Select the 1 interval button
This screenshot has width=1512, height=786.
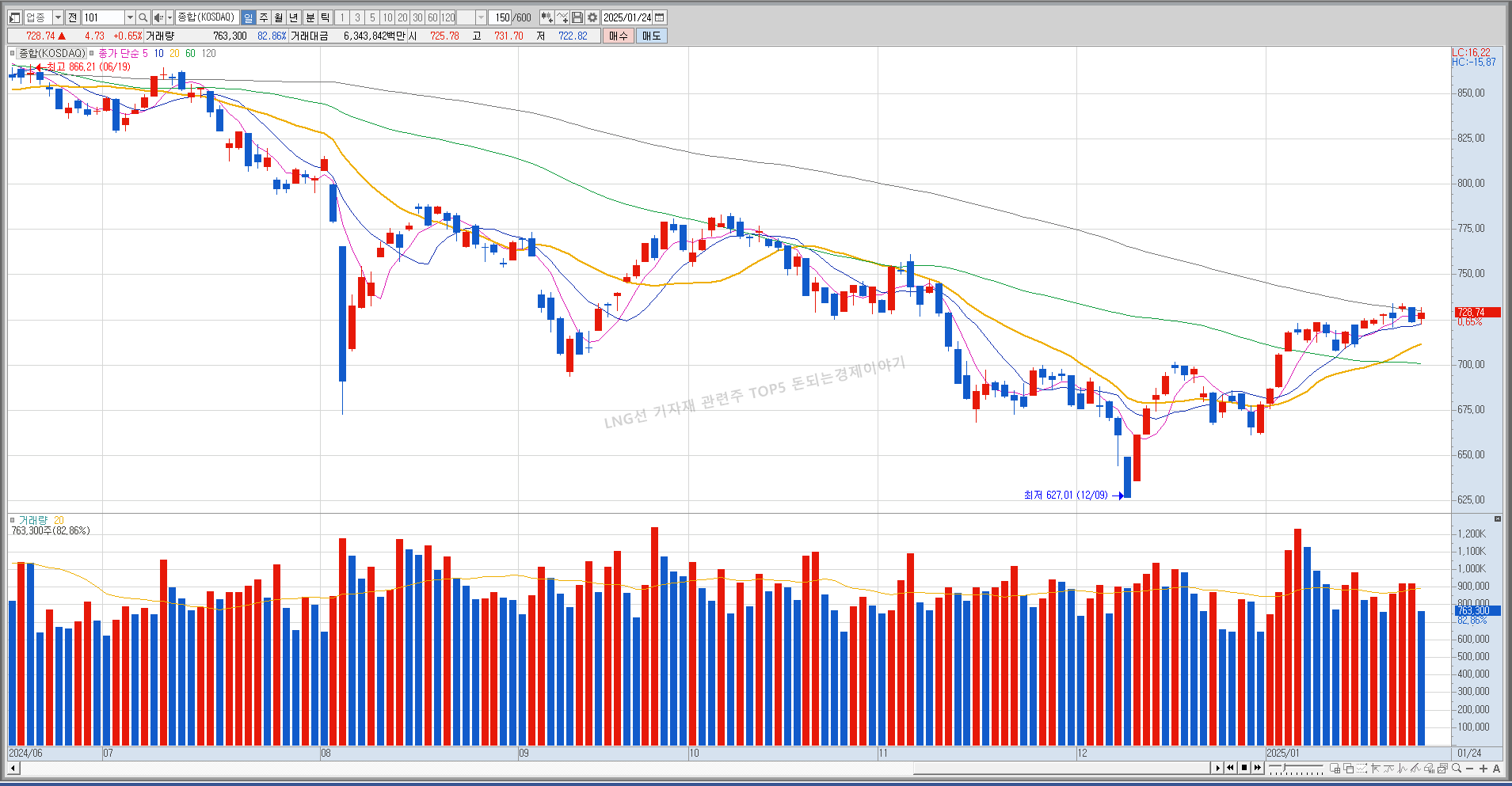[x=342, y=17]
